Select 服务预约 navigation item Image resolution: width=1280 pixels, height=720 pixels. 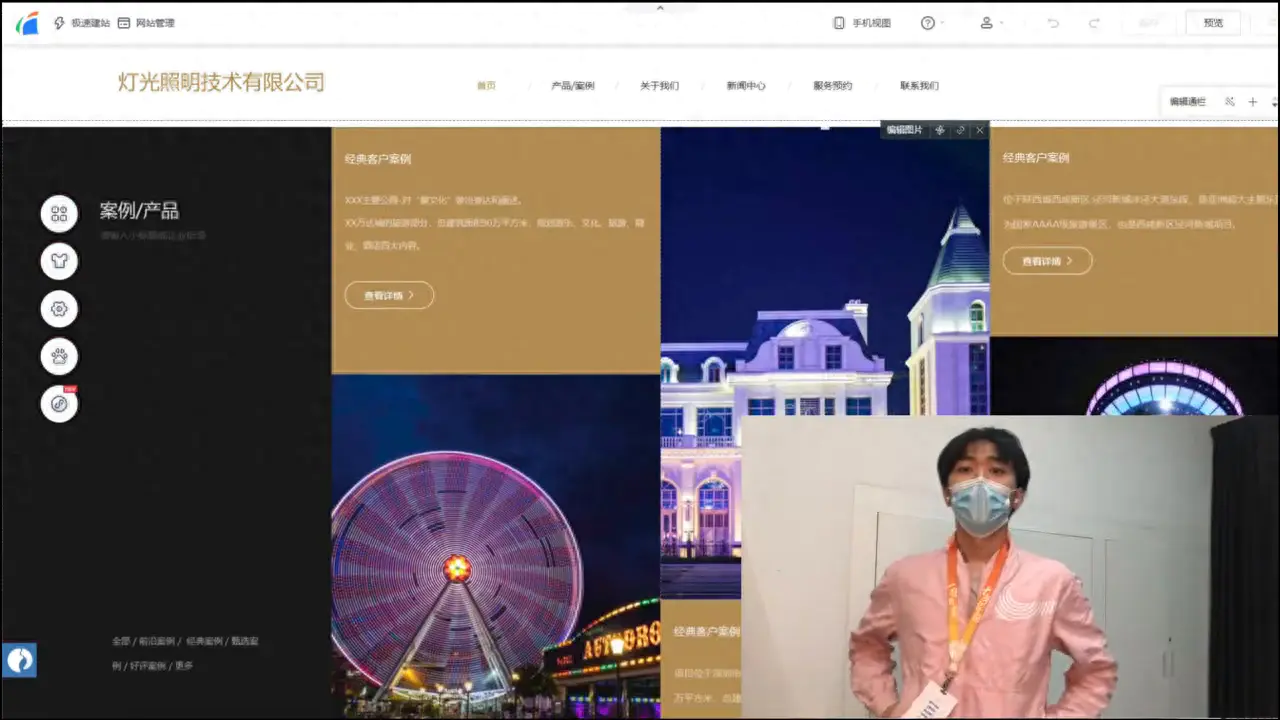pos(833,86)
